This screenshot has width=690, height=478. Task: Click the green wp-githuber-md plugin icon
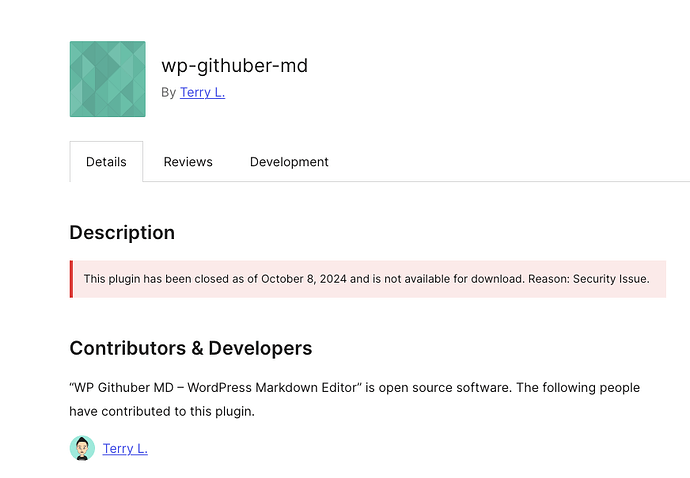pyautogui.click(x=107, y=79)
